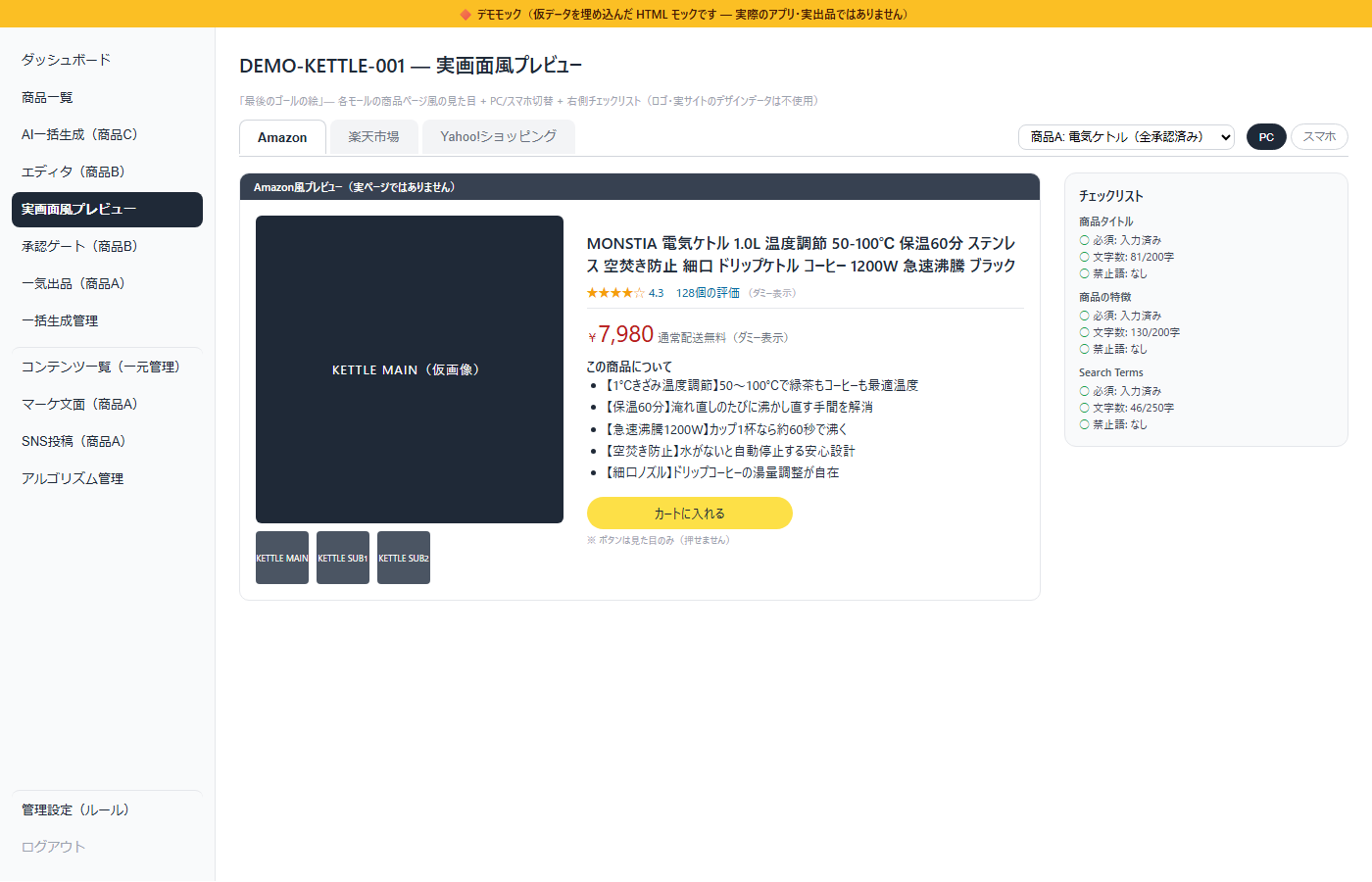Click 商品タイトル 禁止語: なし status circle
The height and width of the screenshot is (882, 1372).
(1085, 273)
